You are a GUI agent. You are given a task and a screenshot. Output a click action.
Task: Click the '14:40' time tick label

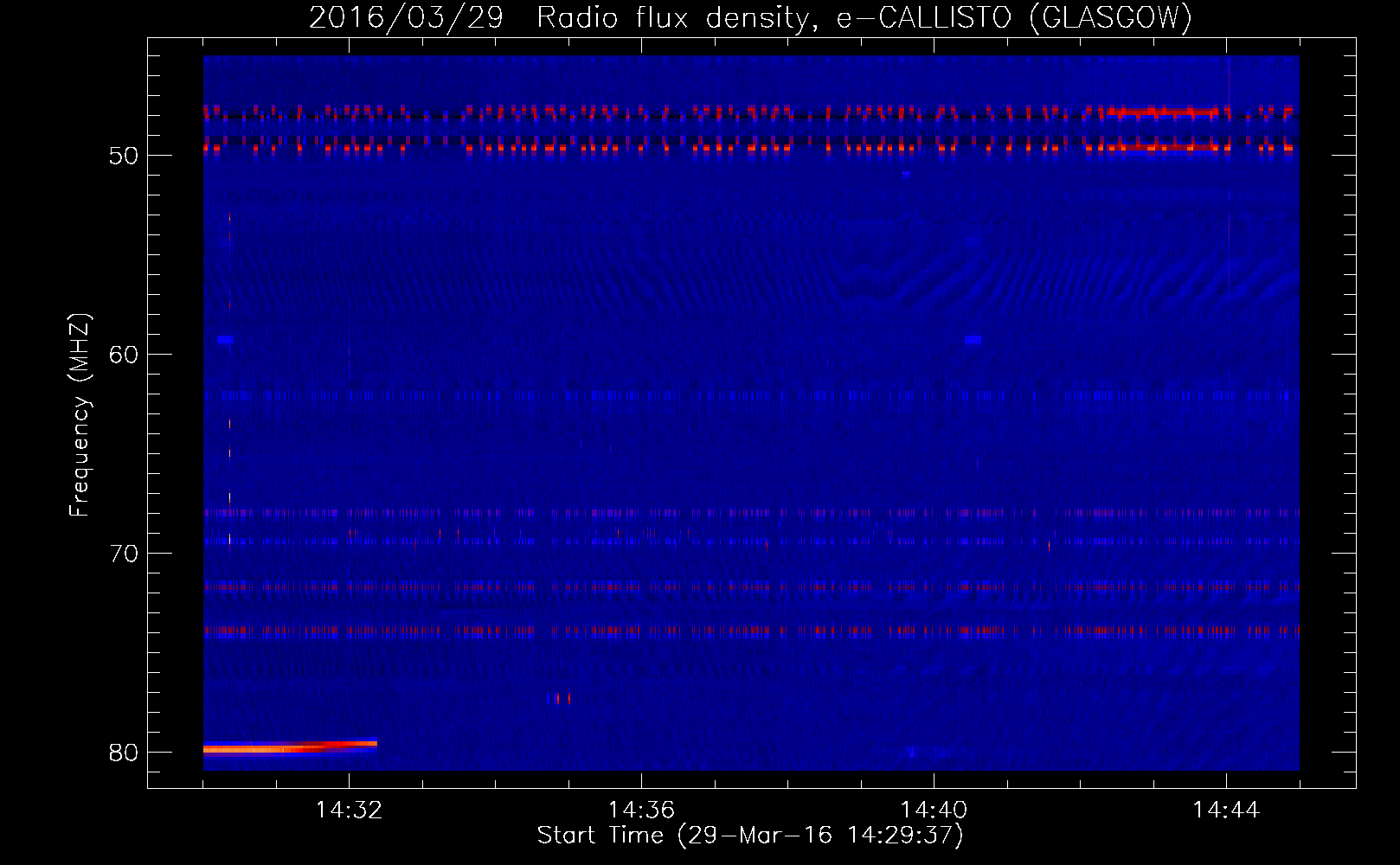934,811
